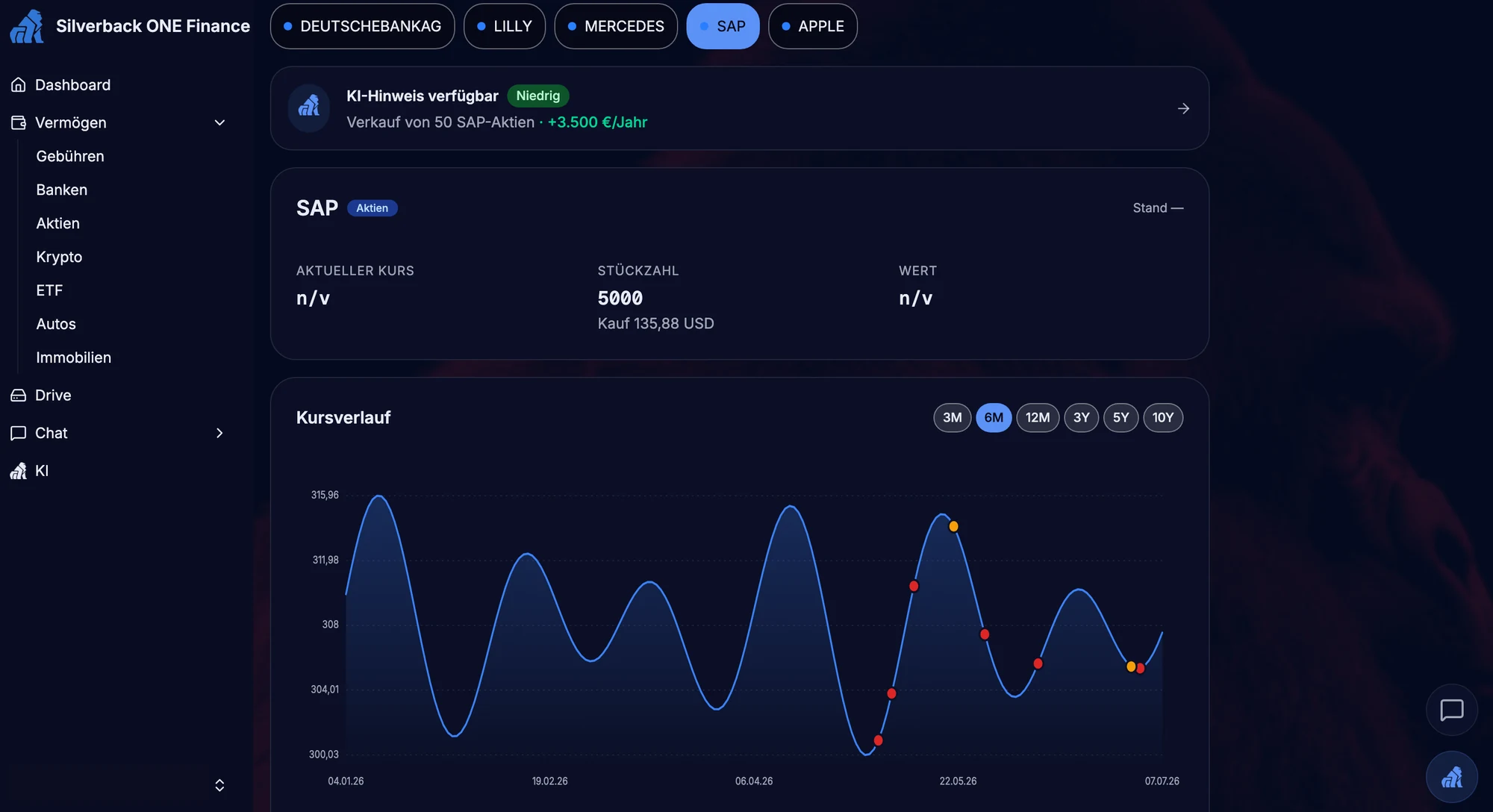Image resolution: width=1493 pixels, height=812 pixels.
Task: Click the blue Aktien badge beside SAP
Action: (372, 208)
